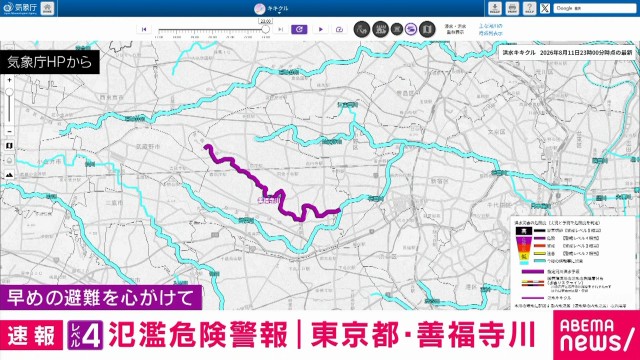Click the print icon in the header
Screen dimensions: 640x360
512,8
